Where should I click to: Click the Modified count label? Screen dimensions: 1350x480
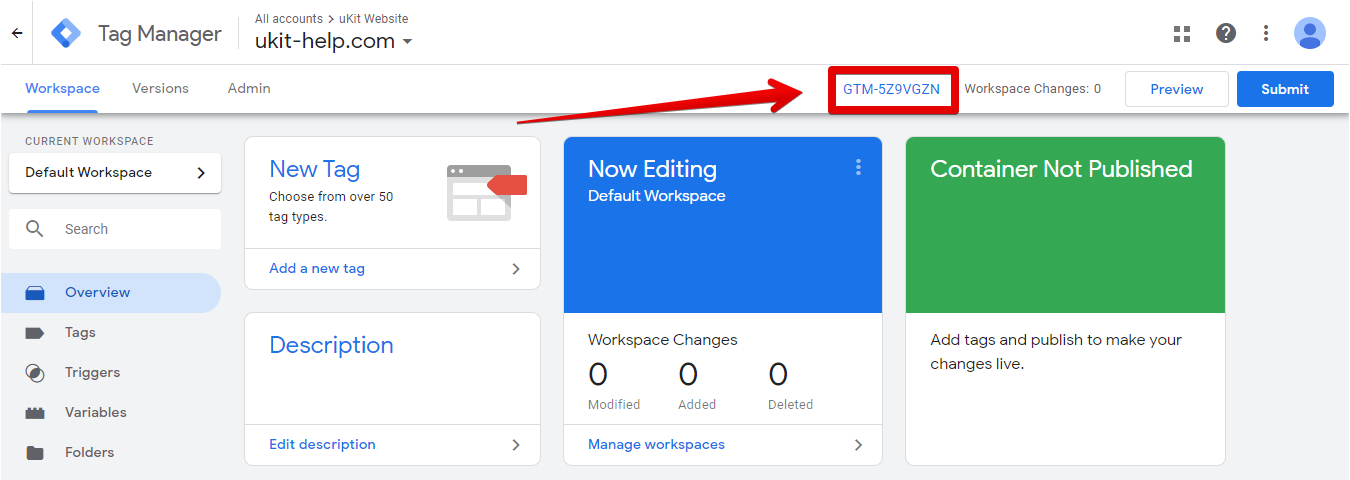(x=614, y=405)
